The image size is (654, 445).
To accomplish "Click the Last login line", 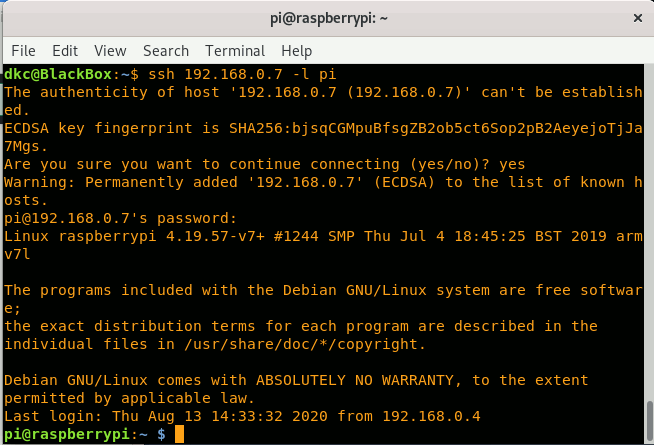I will (242, 416).
